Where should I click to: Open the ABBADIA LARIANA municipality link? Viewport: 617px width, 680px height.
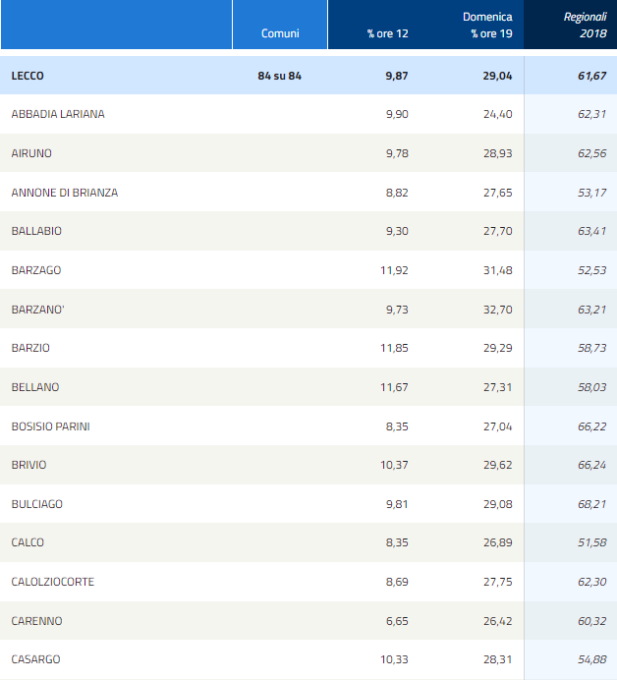[x=58, y=114]
